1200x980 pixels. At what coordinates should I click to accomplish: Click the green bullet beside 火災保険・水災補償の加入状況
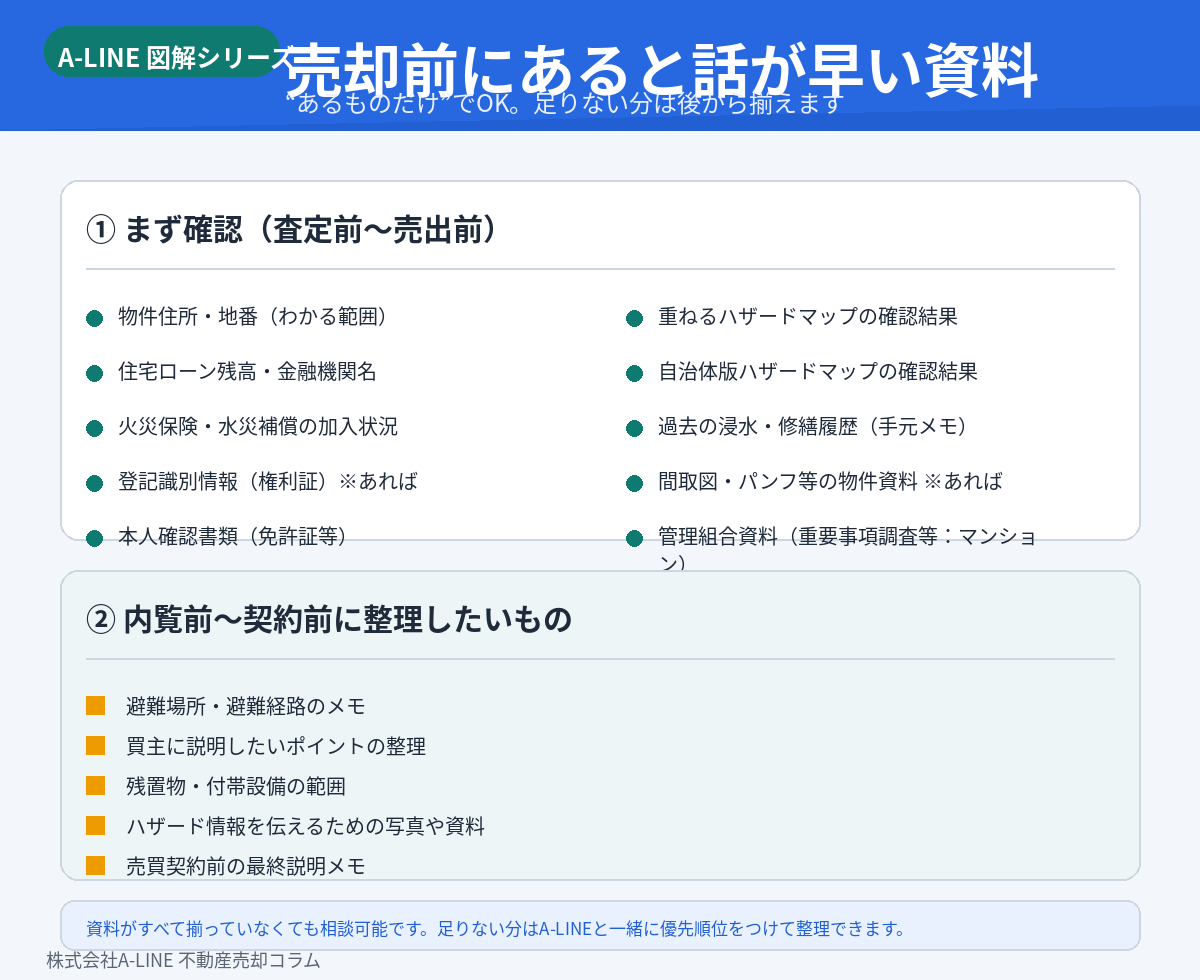(x=95, y=428)
